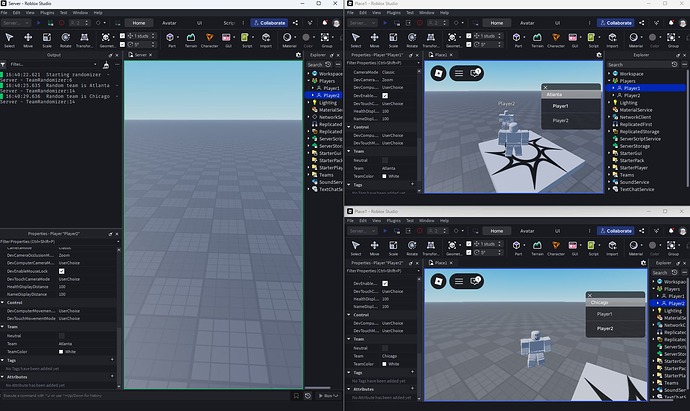Viewport: 690px width, 411px height.
Task: Open the chat bubble icon in the Chicago client viewport
Action: (476, 281)
